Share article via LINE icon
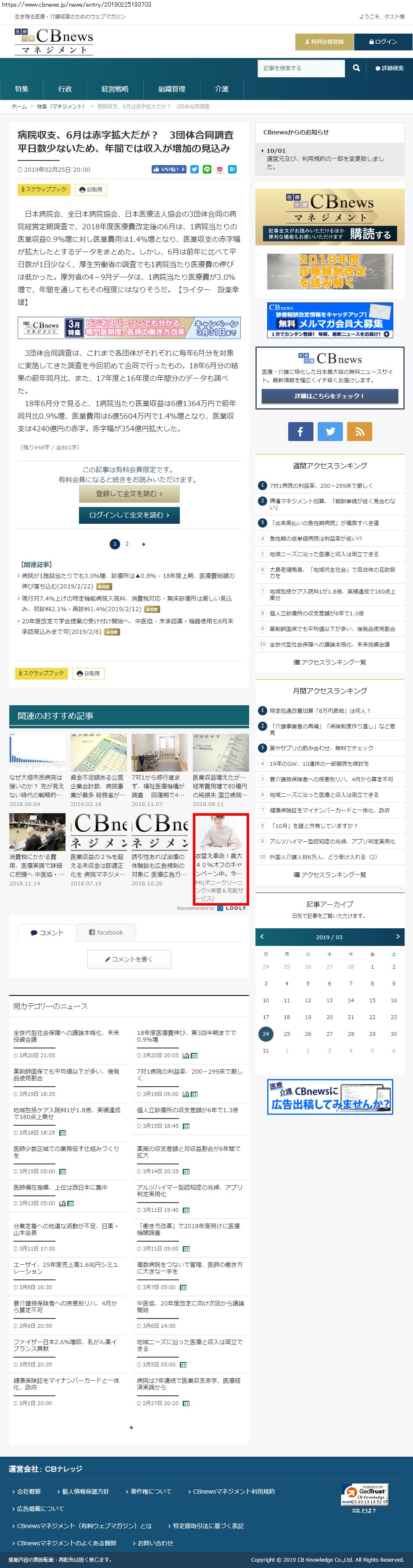Screen dimensions: 413x1568 click(207, 169)
